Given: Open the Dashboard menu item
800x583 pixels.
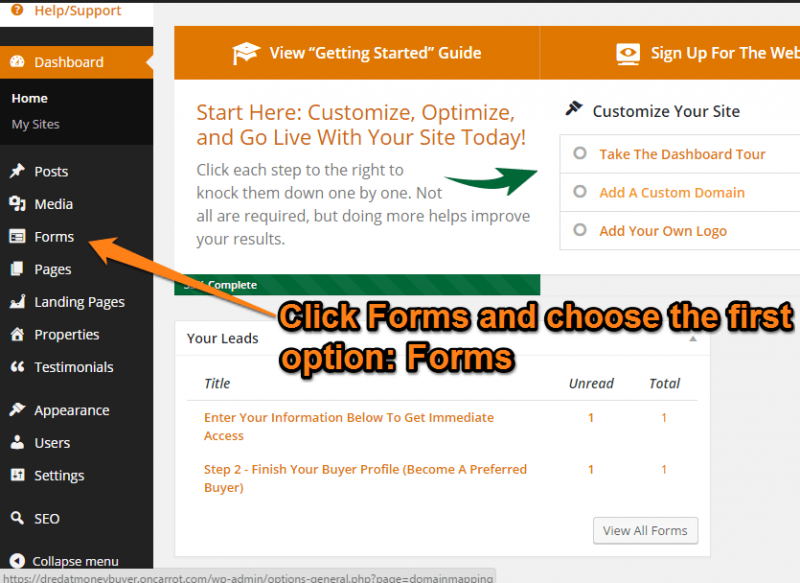Looking at the screenshot, I should [x=77, y=62].
